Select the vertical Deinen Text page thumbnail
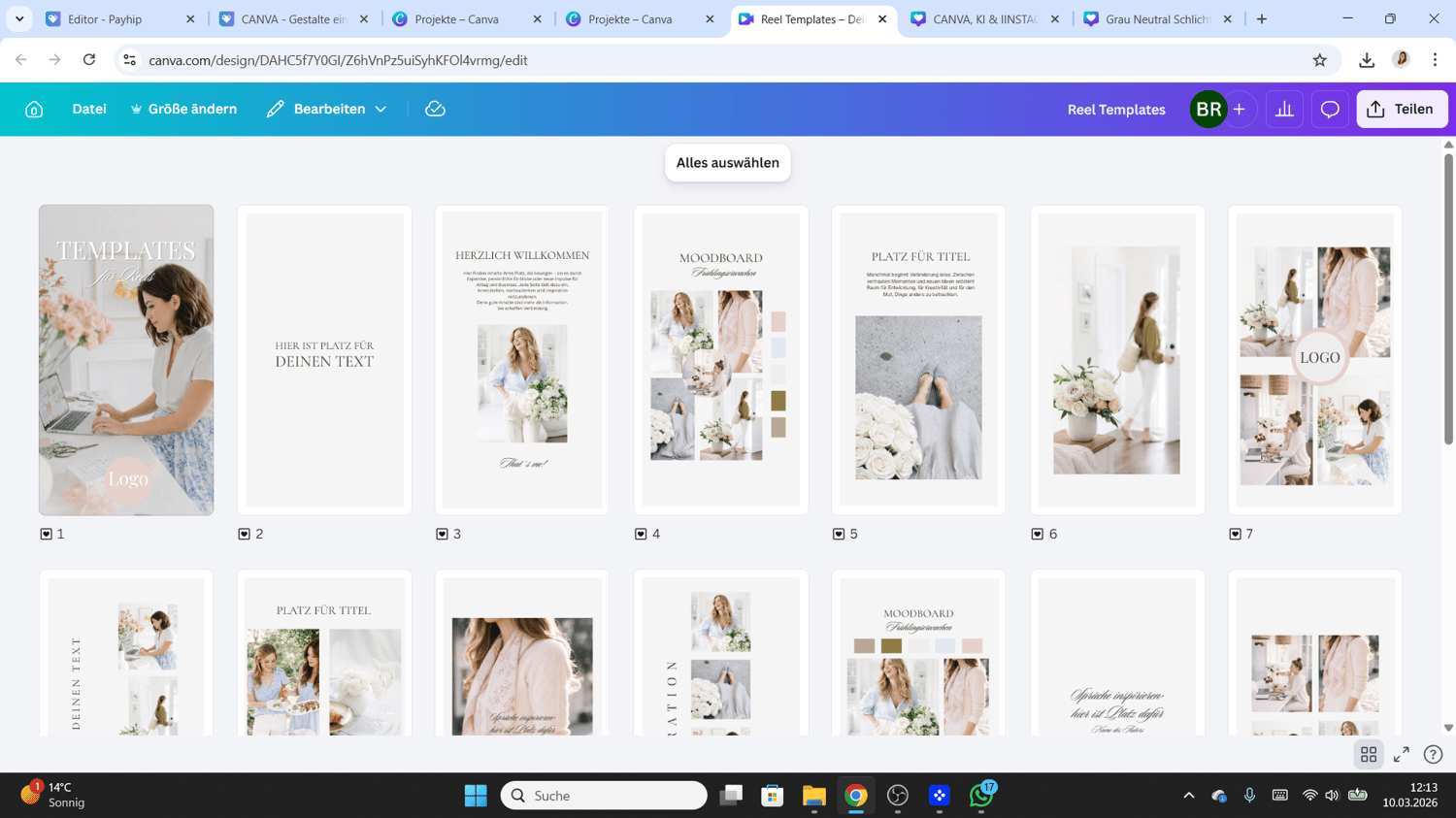The width and height of the screenshot is (1456, 818). tap(126, 652)
